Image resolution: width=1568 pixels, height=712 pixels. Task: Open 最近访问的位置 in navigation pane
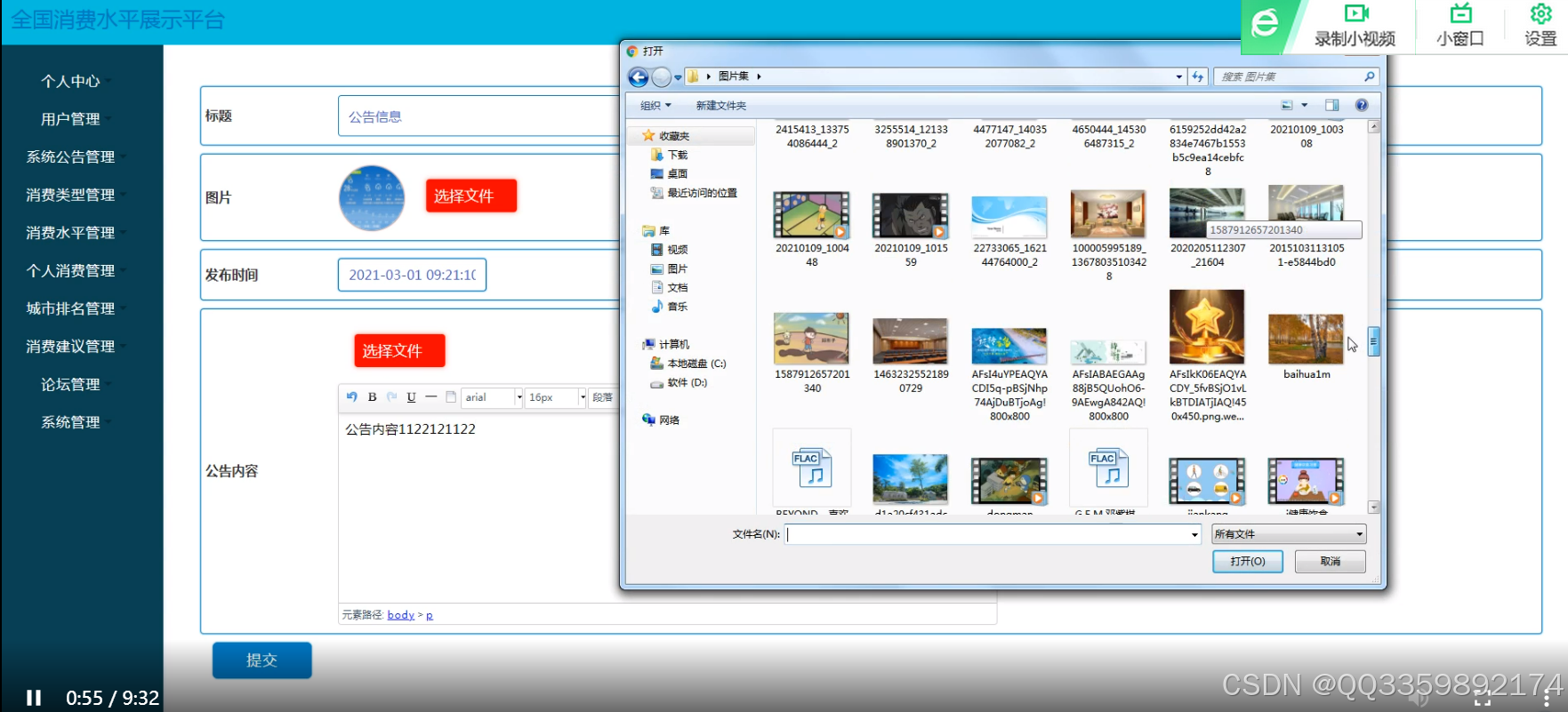(x=694, y=193)
